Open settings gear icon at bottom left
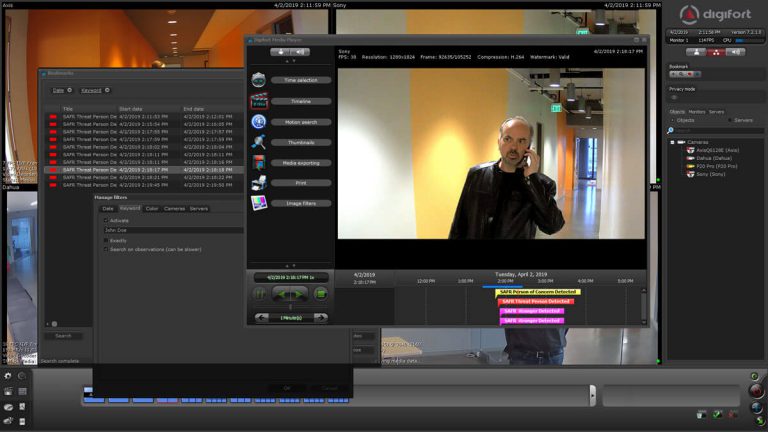The height and width of the screenshot is (432, 768). click(8, 376)
